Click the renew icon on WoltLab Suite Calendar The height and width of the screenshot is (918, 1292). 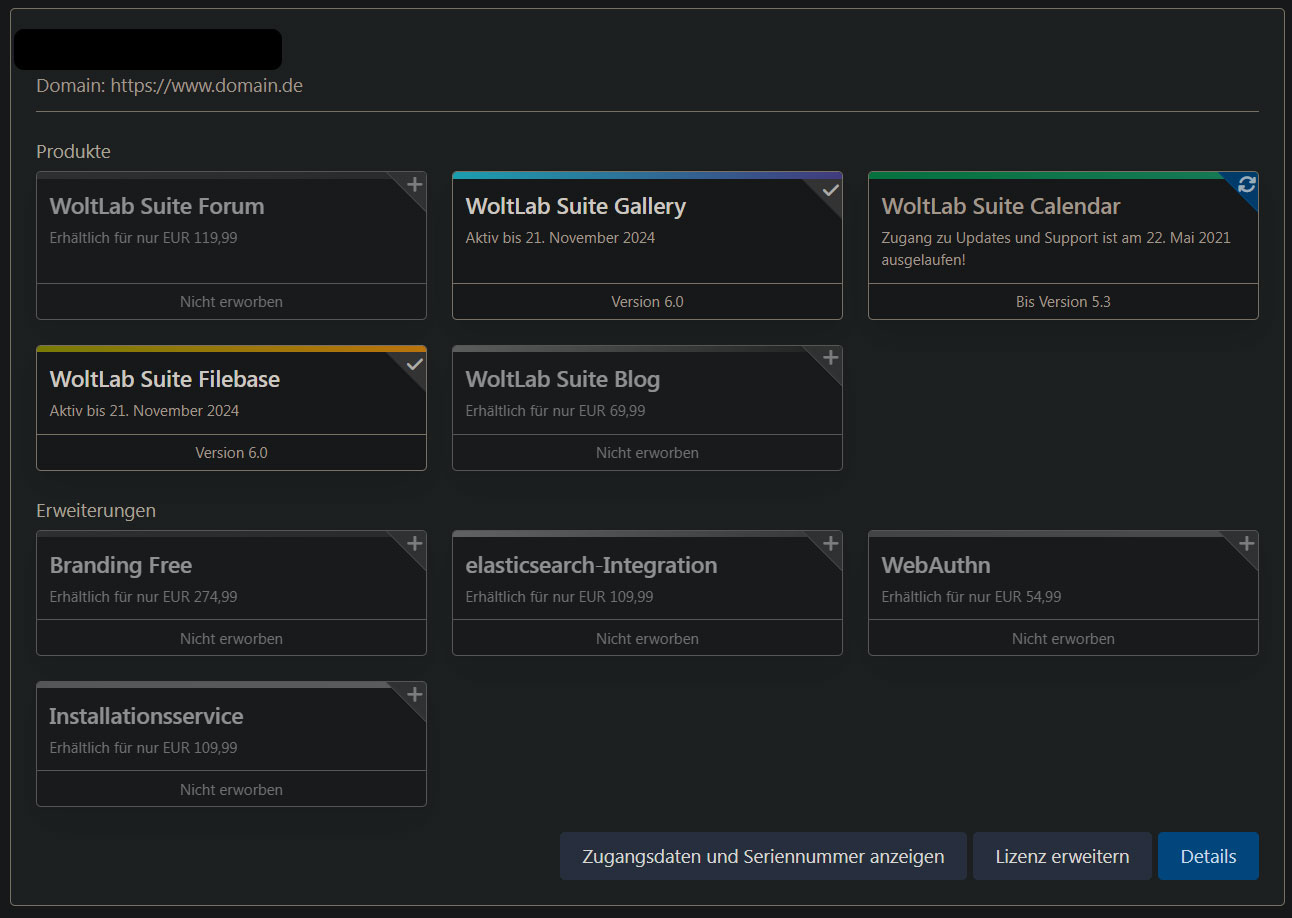click(x=1246, y=184)
